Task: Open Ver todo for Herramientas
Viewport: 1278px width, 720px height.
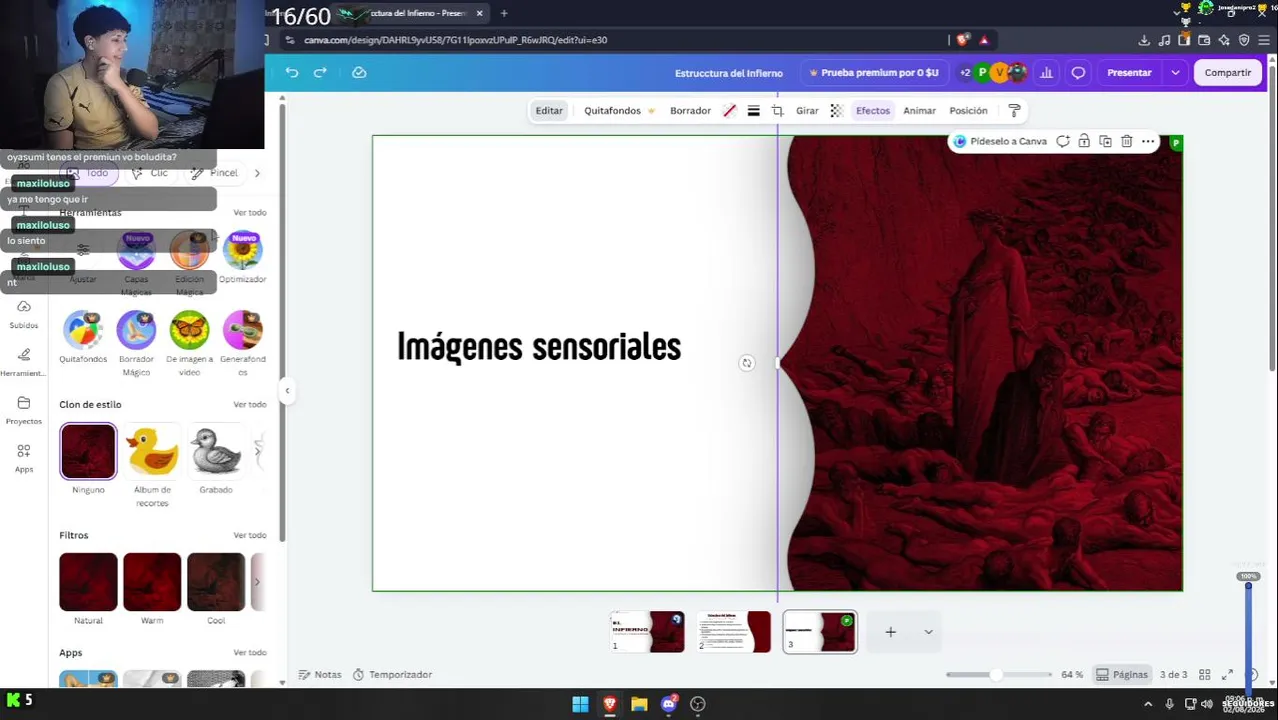Action: pyautogui.click(x=250, y=213)
